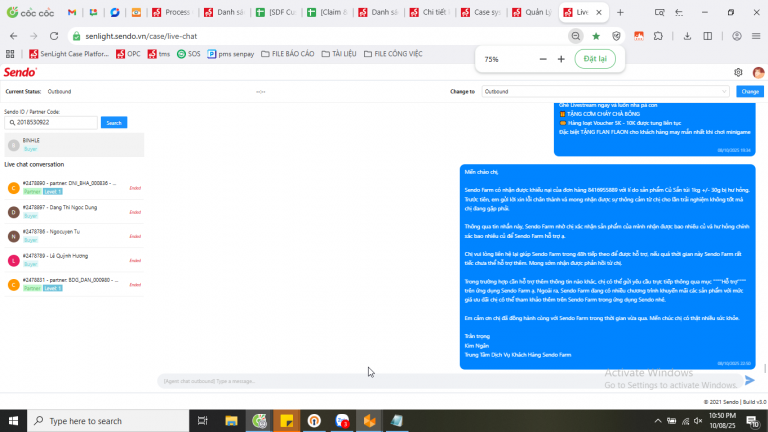
Task: Show hidden system tray icons
Action: tap(658, 421)
